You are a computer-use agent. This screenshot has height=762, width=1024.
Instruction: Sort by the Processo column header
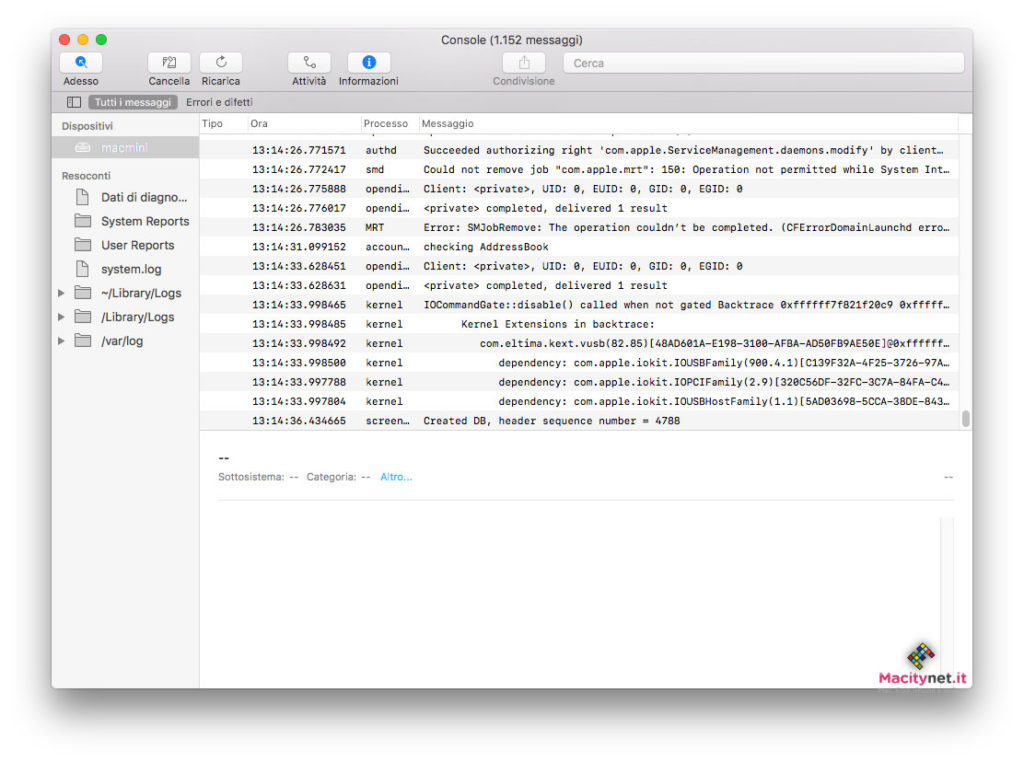[386, 124]
